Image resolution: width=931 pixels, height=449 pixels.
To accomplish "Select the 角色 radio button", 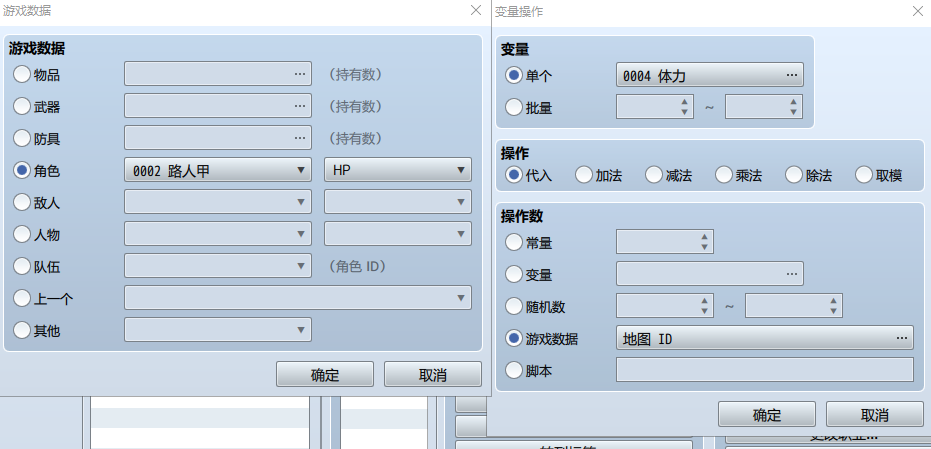I will tap(22, 170).
